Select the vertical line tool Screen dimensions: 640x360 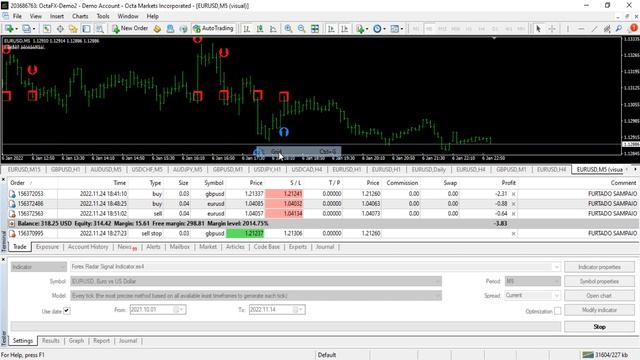pos(568,29)
